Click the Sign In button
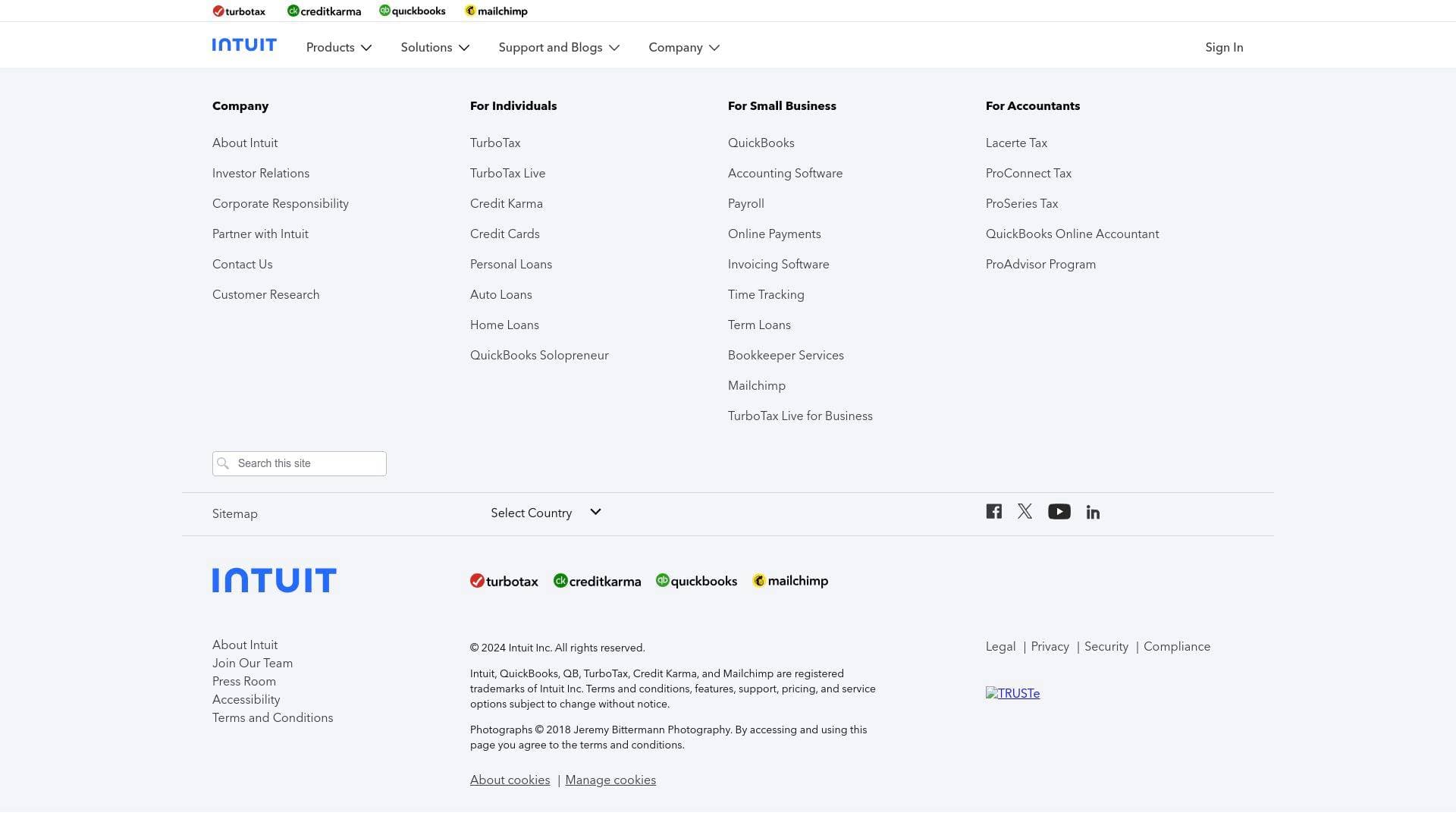Image resolution: width=1456 pixels, height=819 pixels. tap(1224, 47)
